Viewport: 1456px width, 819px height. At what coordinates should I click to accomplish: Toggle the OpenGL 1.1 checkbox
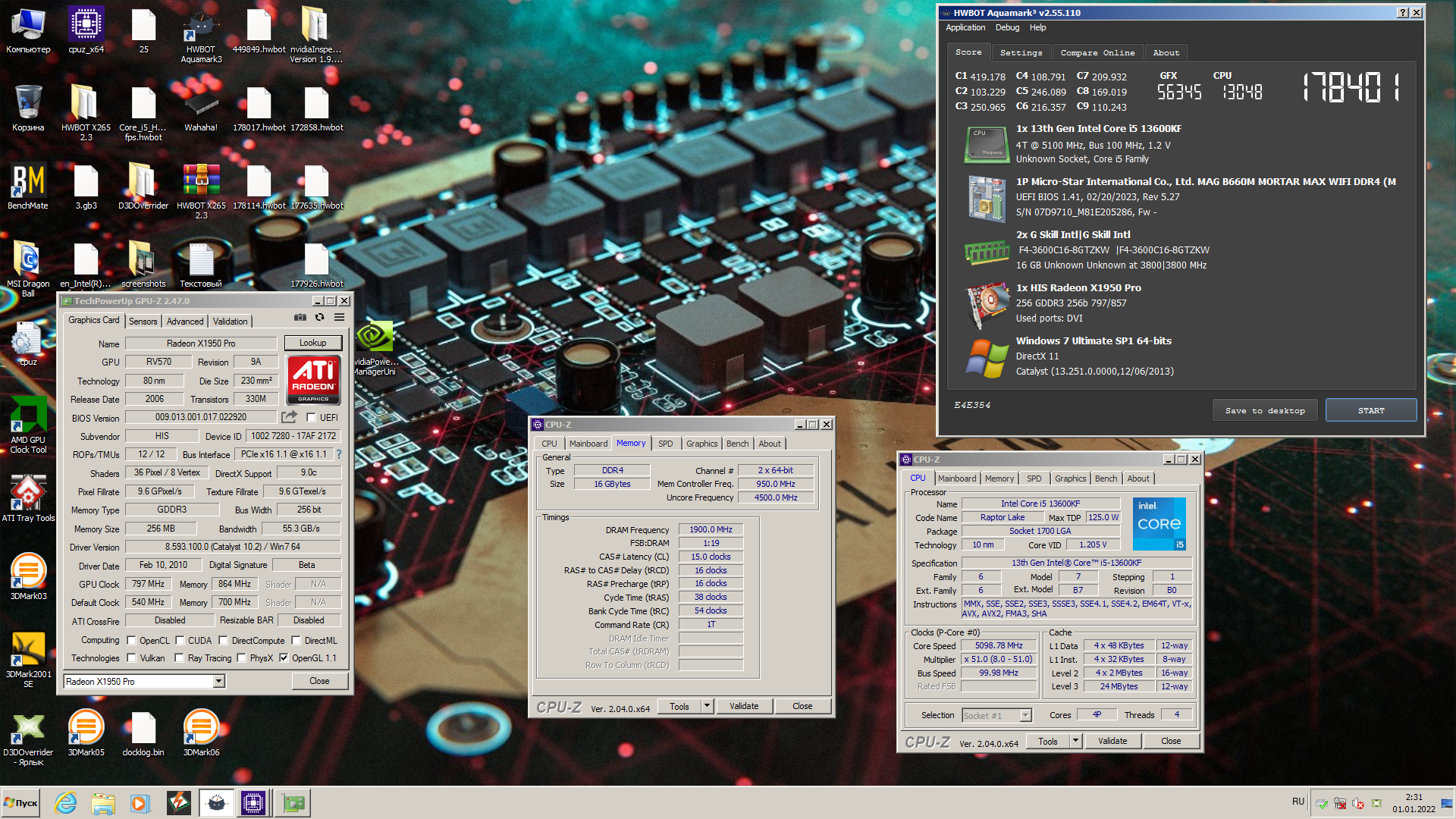pyautogui.click(x=284, y=657)
